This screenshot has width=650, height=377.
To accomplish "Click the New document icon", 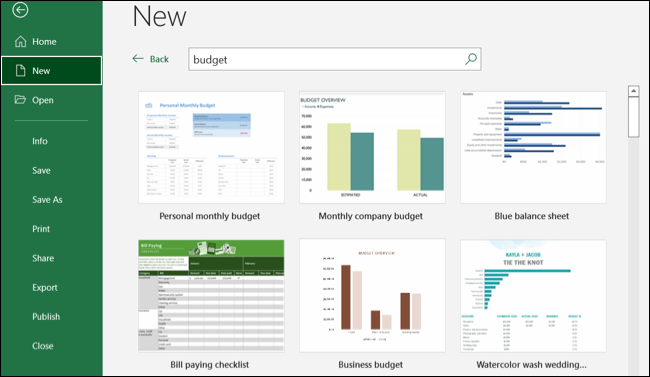I will pyautogui.click(x=20, y=71).
